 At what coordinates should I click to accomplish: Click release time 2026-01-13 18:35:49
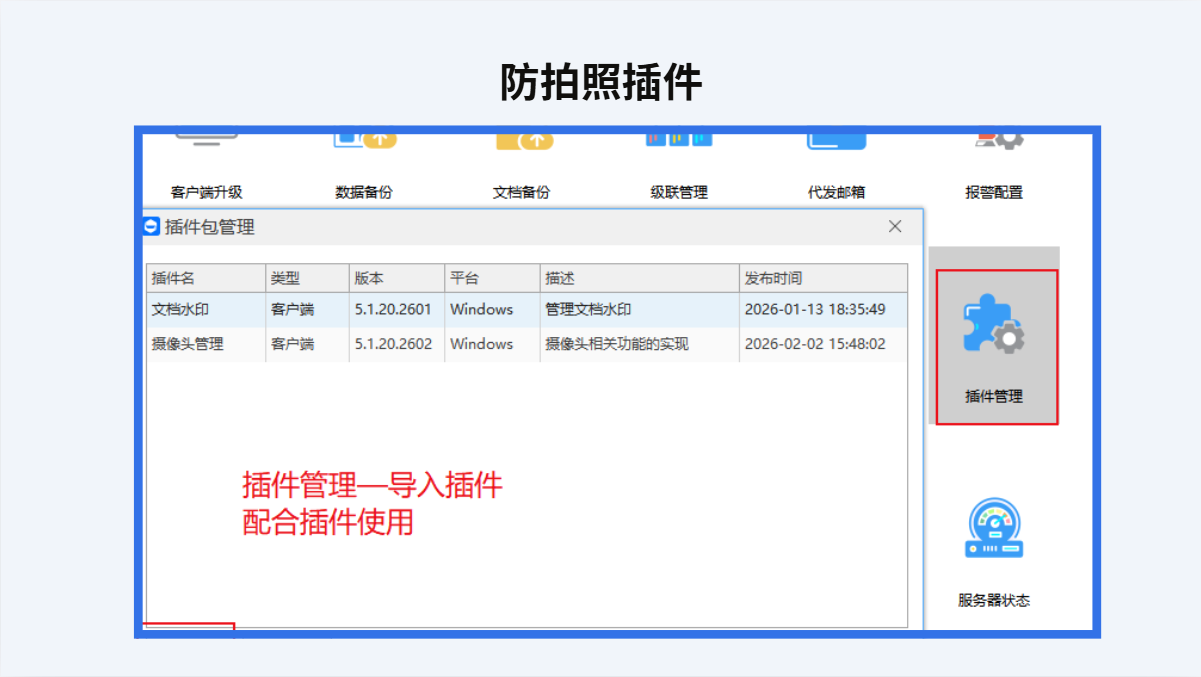point(815,310)
